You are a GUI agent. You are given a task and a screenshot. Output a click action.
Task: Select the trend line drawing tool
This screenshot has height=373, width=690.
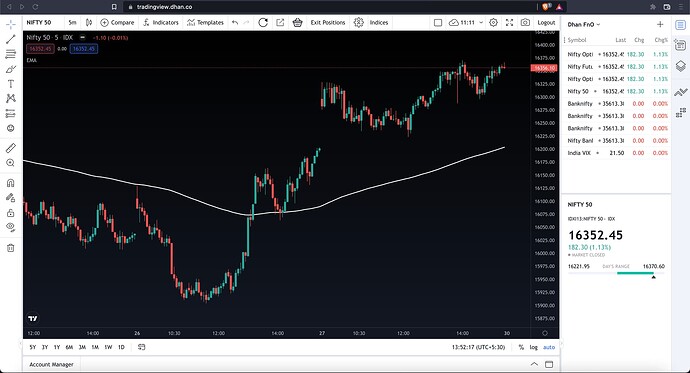click(11, 39)
